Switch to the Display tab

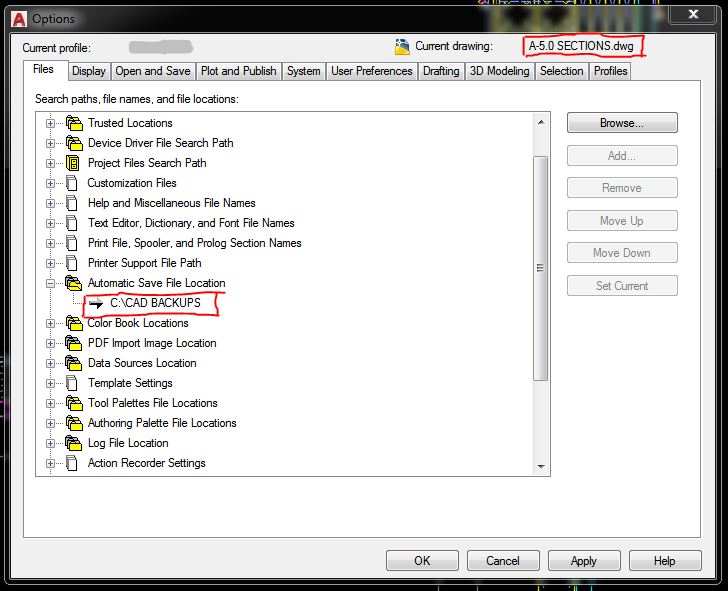tap(89, 71)
